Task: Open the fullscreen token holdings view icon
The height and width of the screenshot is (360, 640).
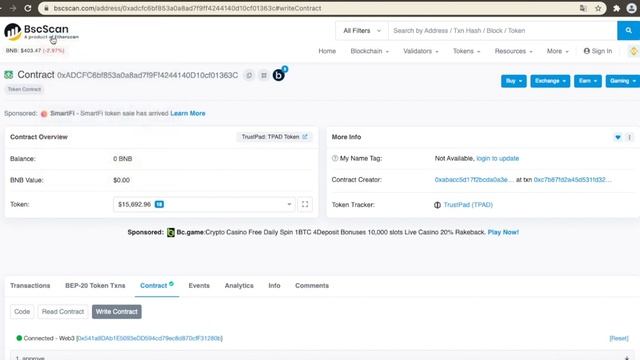Action: (305, 204)
